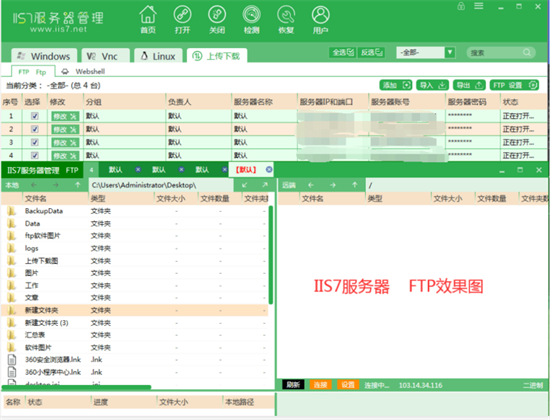Click the orange 连接 connect button
Image resolution: width=550 pixels, height=420 pixels.
tap(320, 385)
